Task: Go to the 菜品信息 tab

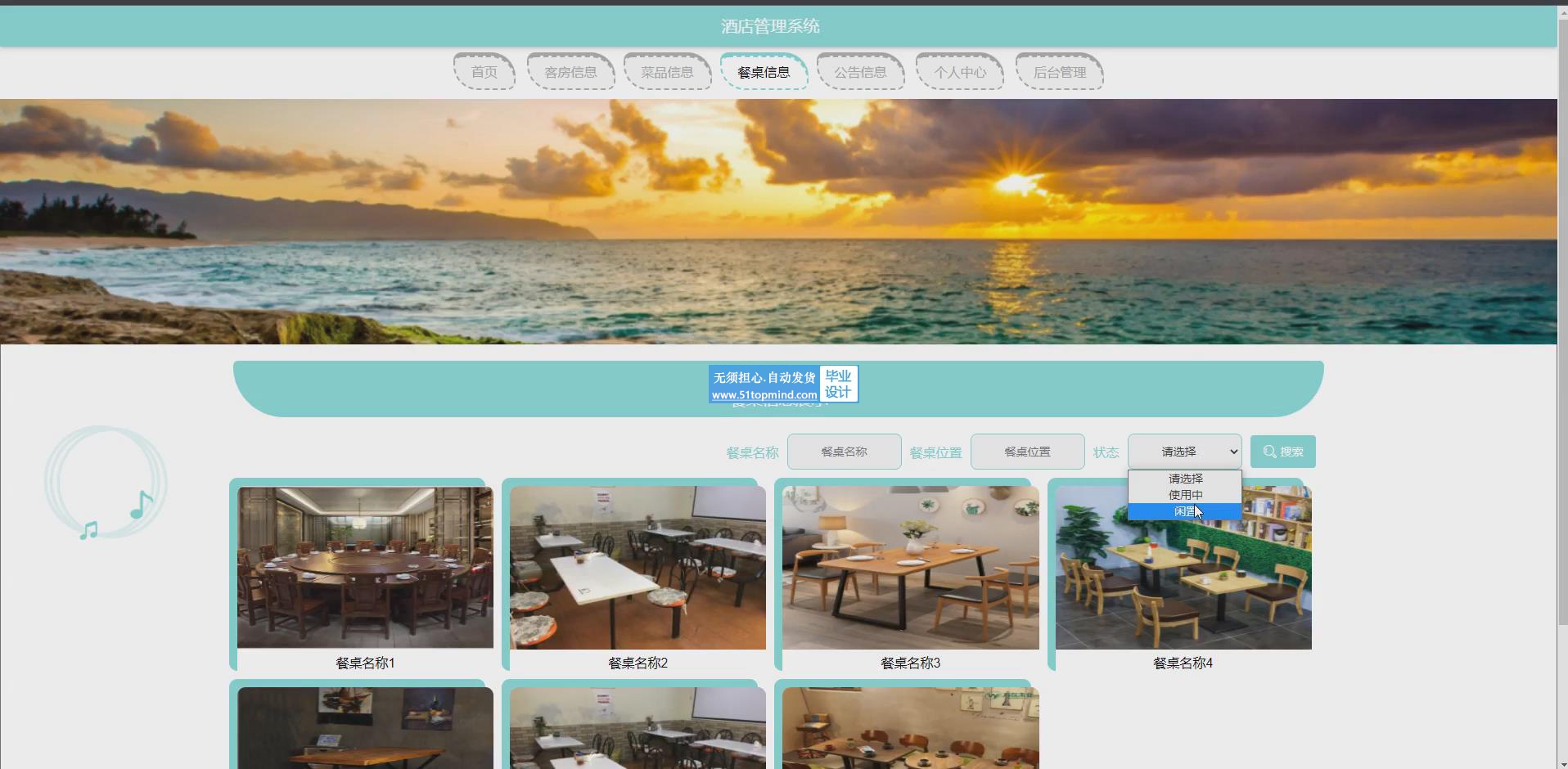Action: (x=667, y=72)
